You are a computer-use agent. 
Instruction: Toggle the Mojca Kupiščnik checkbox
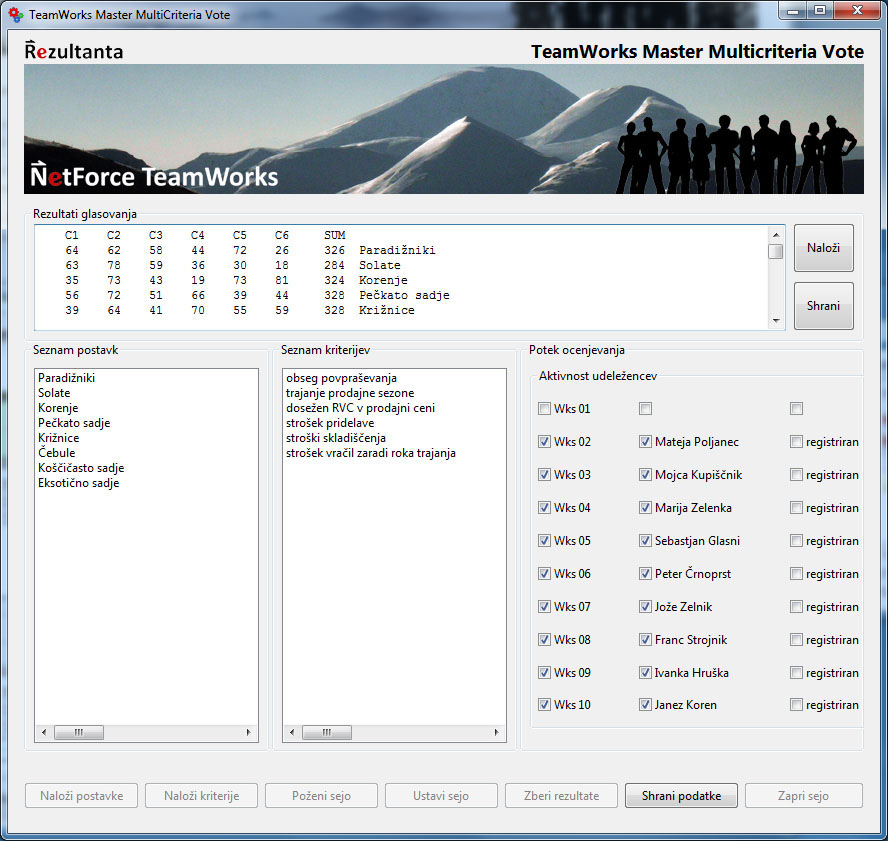pyautogui.click(x=645, y=475)
